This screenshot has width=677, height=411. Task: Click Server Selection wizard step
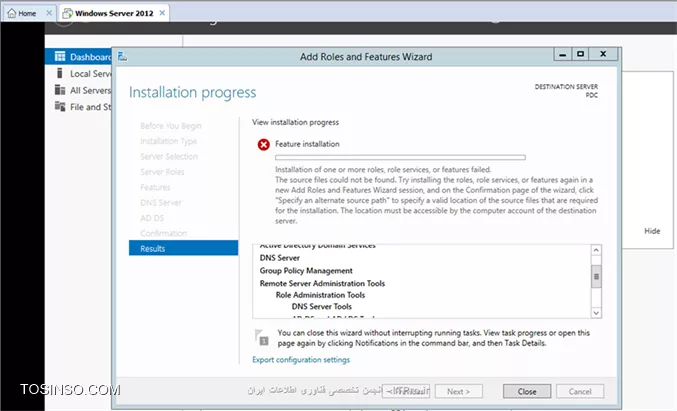(169, 156)
